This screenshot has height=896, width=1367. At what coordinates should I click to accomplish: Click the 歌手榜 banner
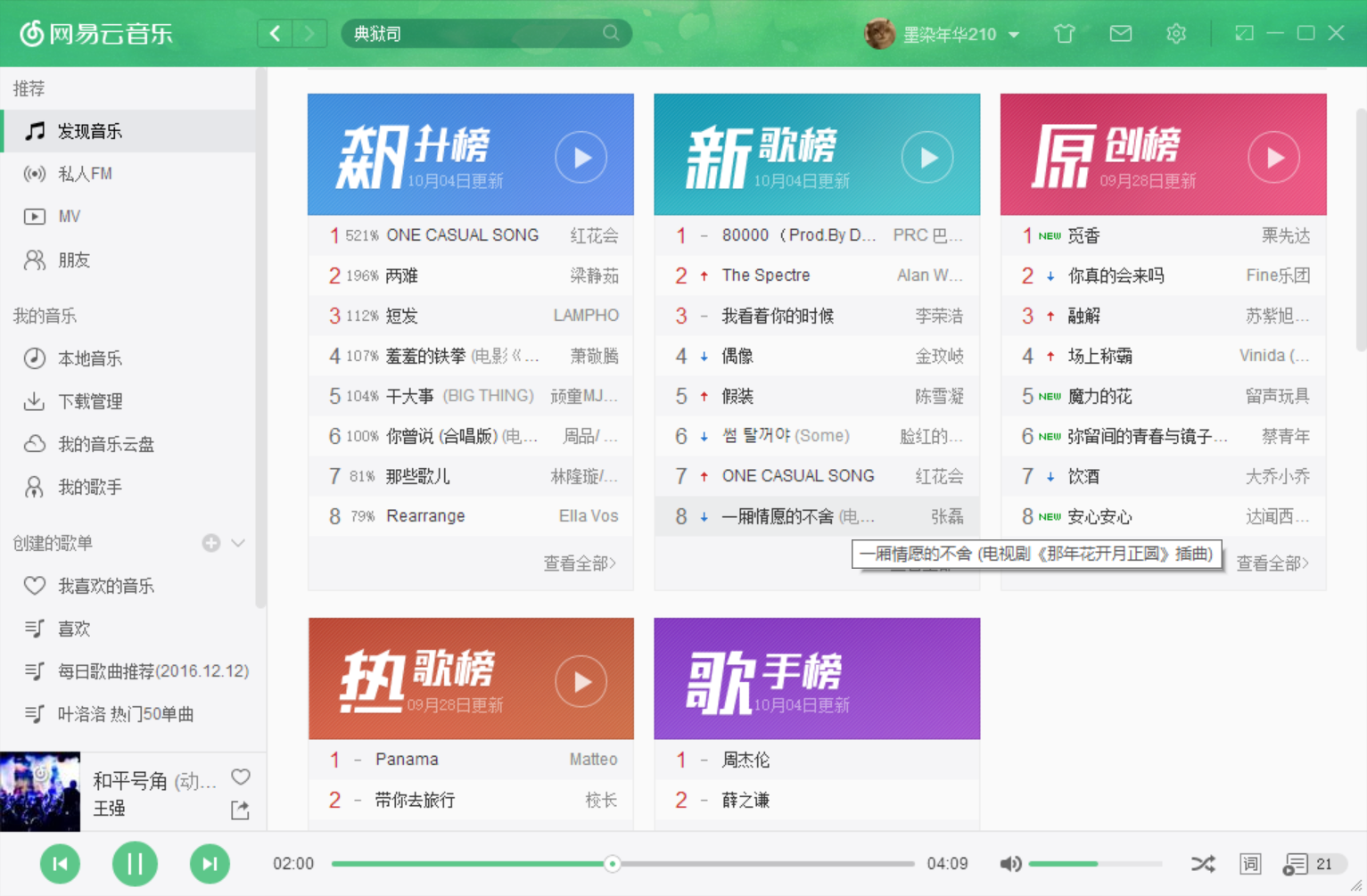click(x=817, y=678)
